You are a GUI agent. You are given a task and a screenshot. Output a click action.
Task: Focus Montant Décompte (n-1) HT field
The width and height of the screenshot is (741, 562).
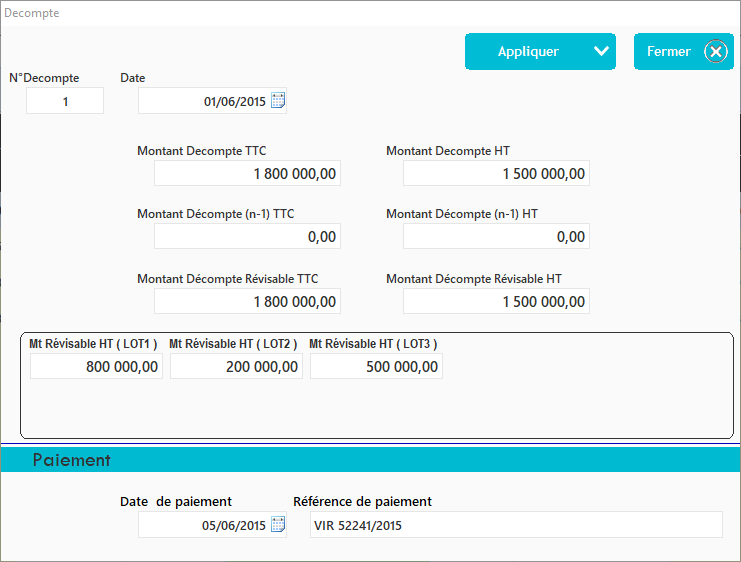[496, 237]
